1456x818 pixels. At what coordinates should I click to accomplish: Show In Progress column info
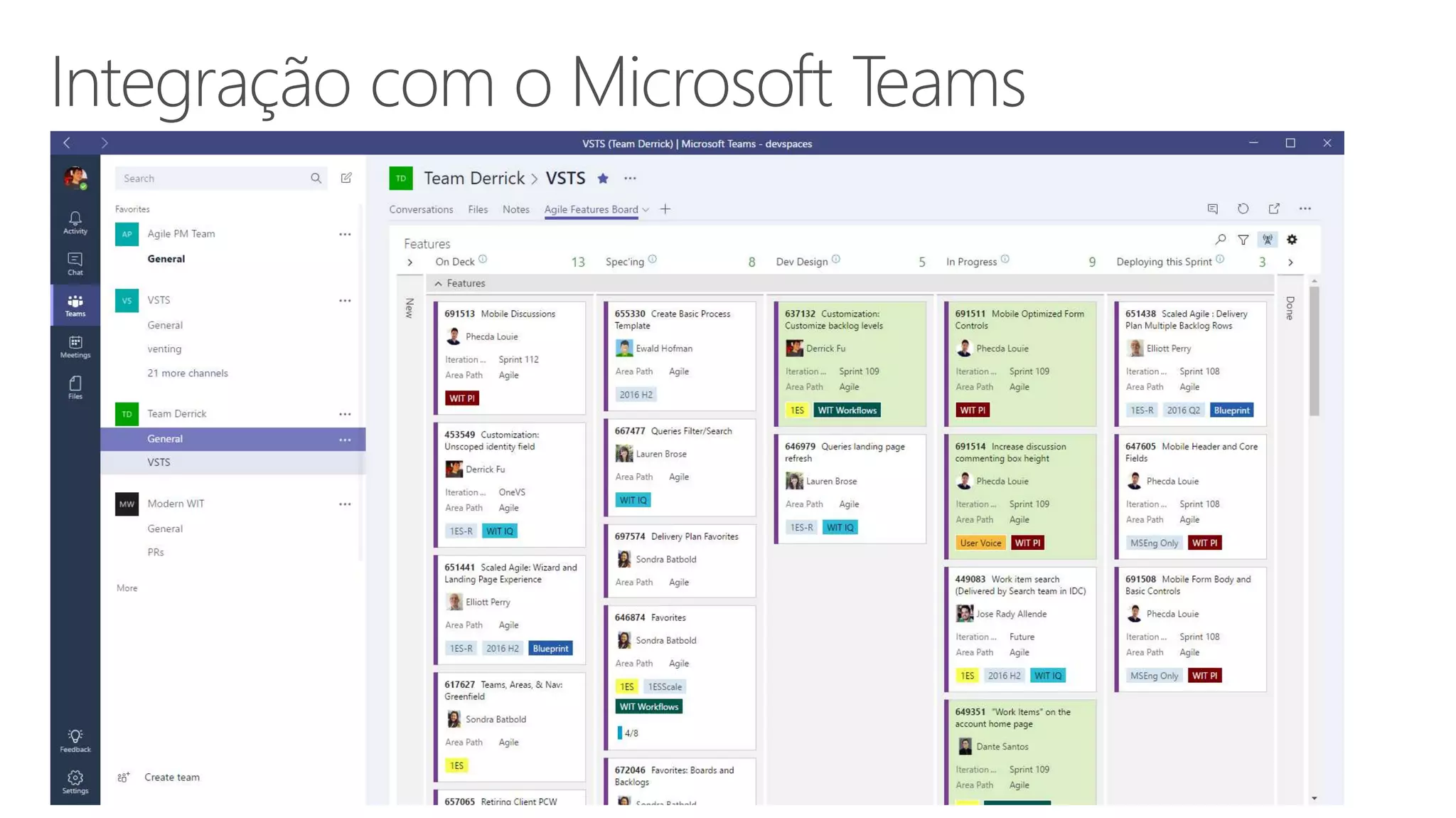tap(1005, 260)
